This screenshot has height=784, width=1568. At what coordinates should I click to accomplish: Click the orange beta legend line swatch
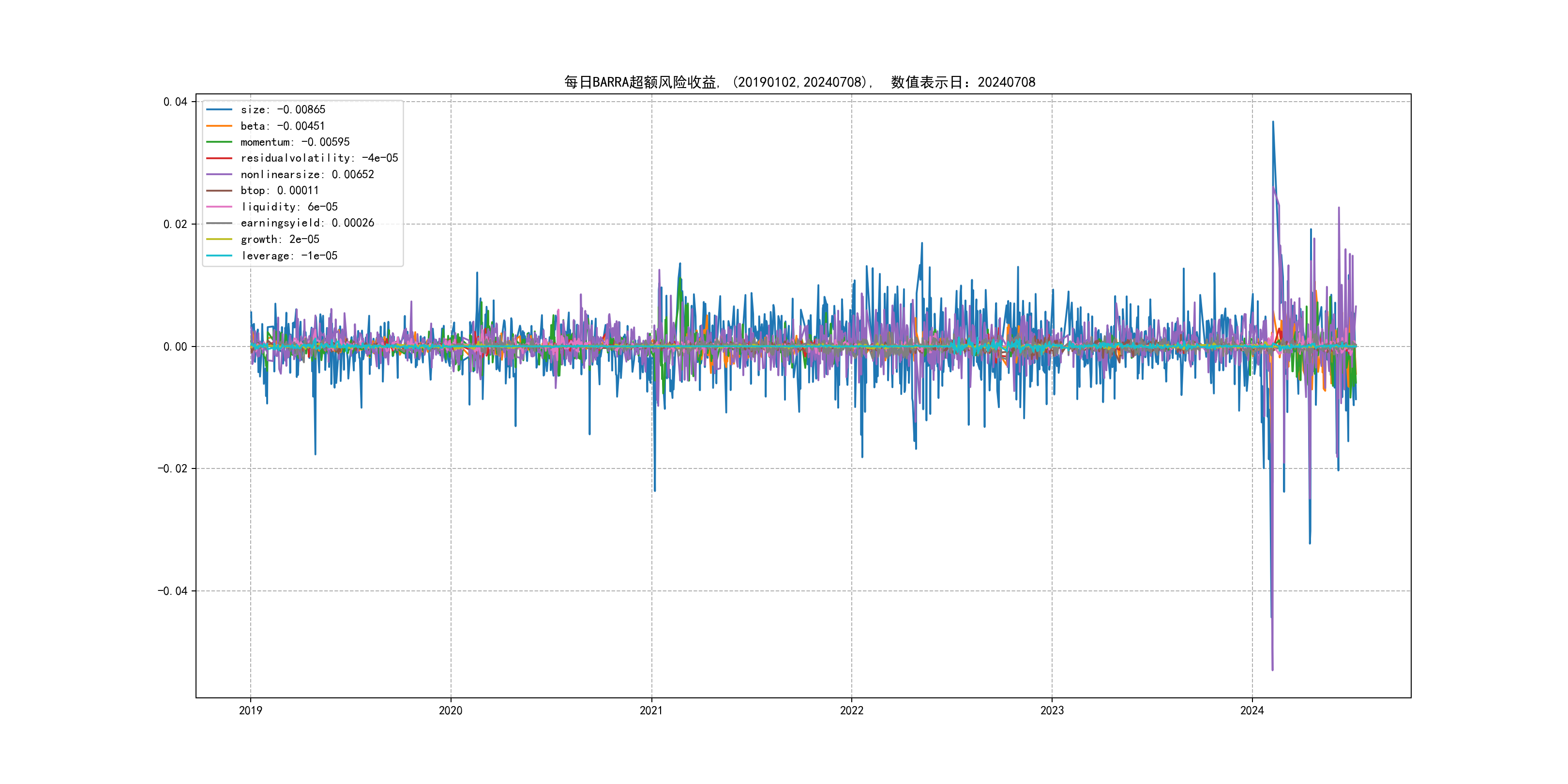pyautogui.click(x=219, y=126)
